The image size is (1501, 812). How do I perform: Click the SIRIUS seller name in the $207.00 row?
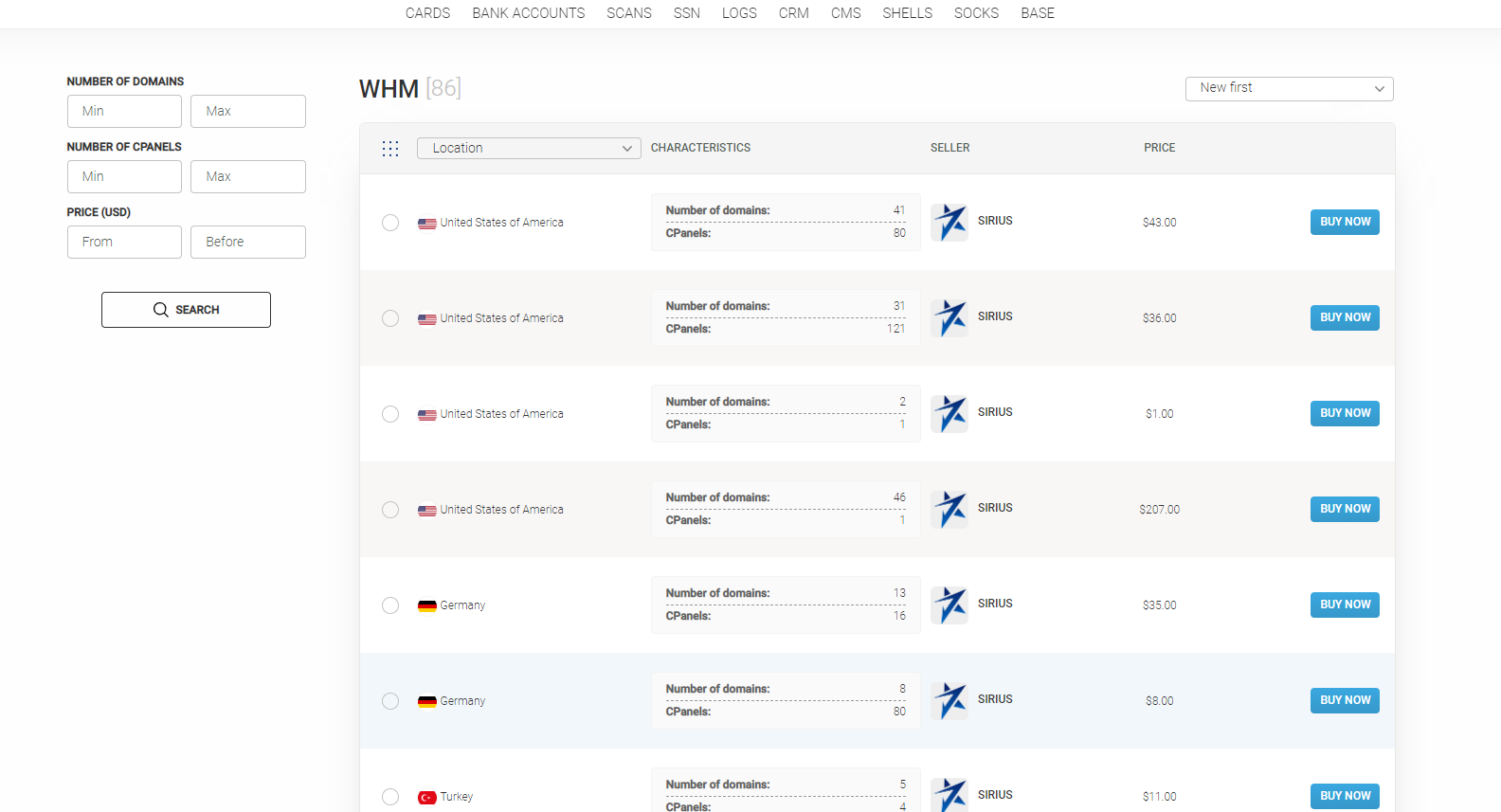point(995,508)
